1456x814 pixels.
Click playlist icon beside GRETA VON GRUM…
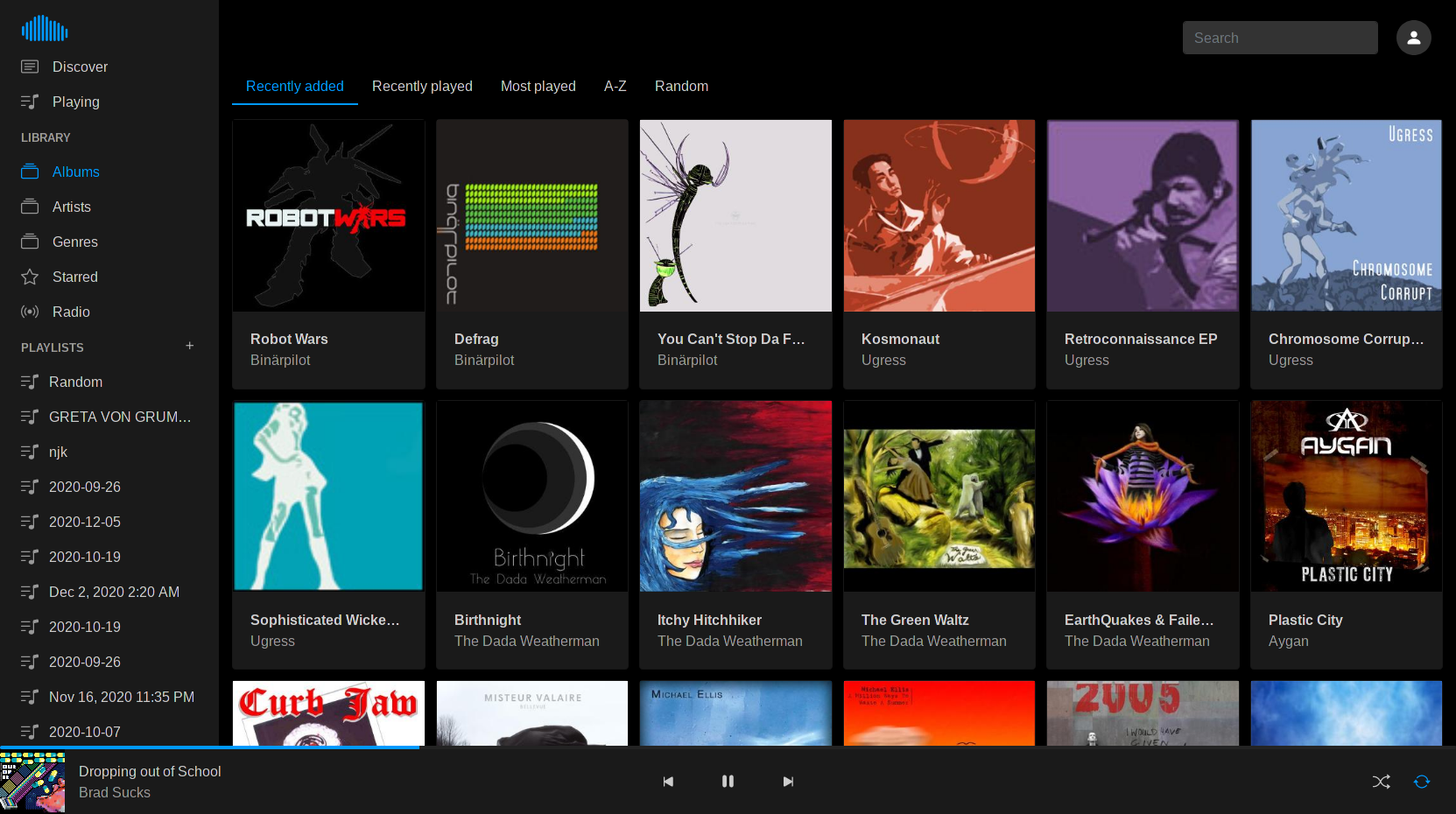(30, 417)
